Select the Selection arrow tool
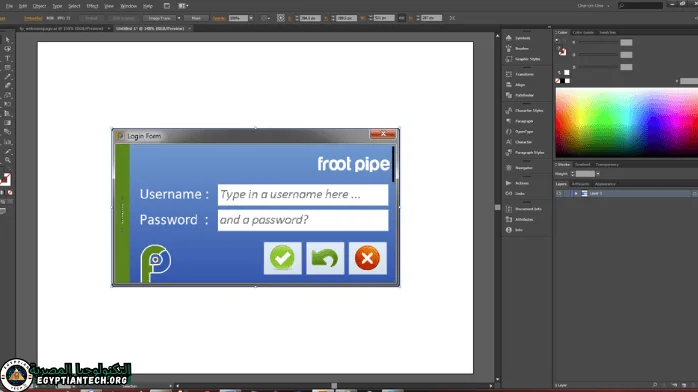Viewport: 698px width, 392px height. 8,40
